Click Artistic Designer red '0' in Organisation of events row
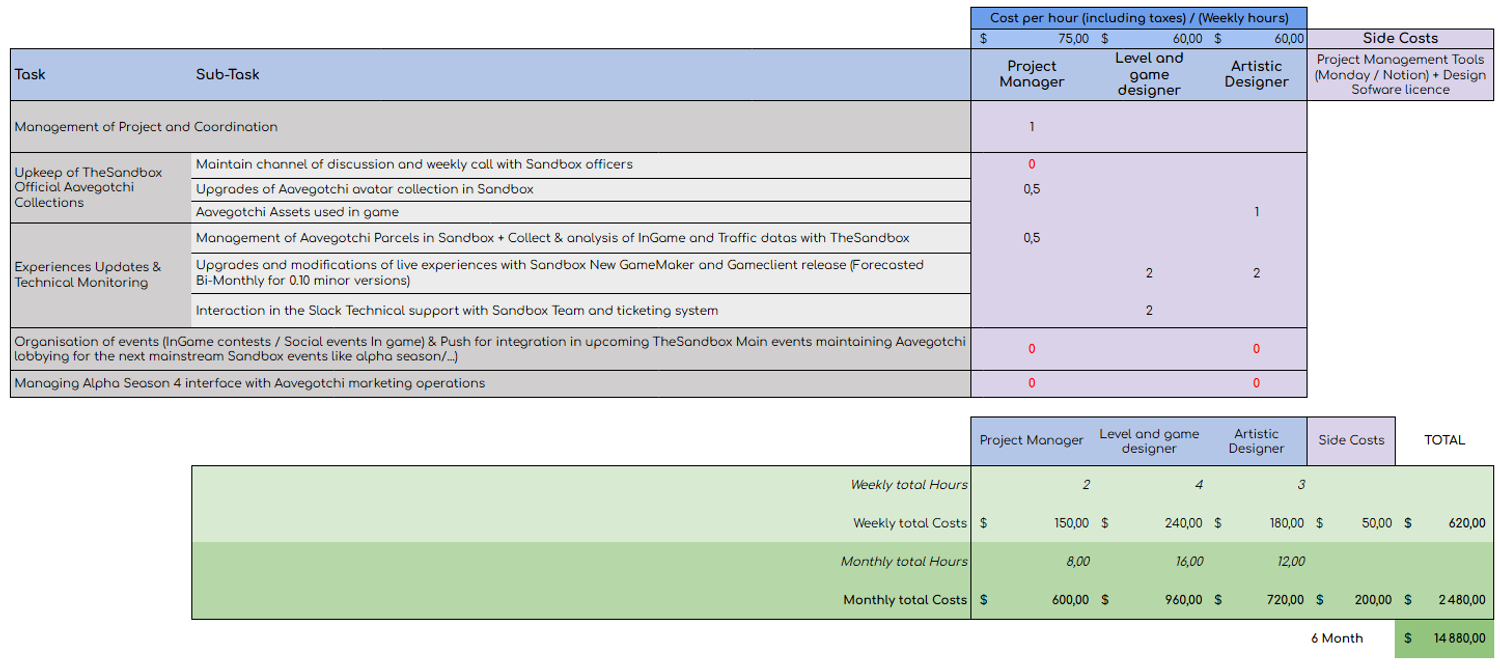Image resolution: width=1500 pixels, height=670 pixels. pos(1256,349)
